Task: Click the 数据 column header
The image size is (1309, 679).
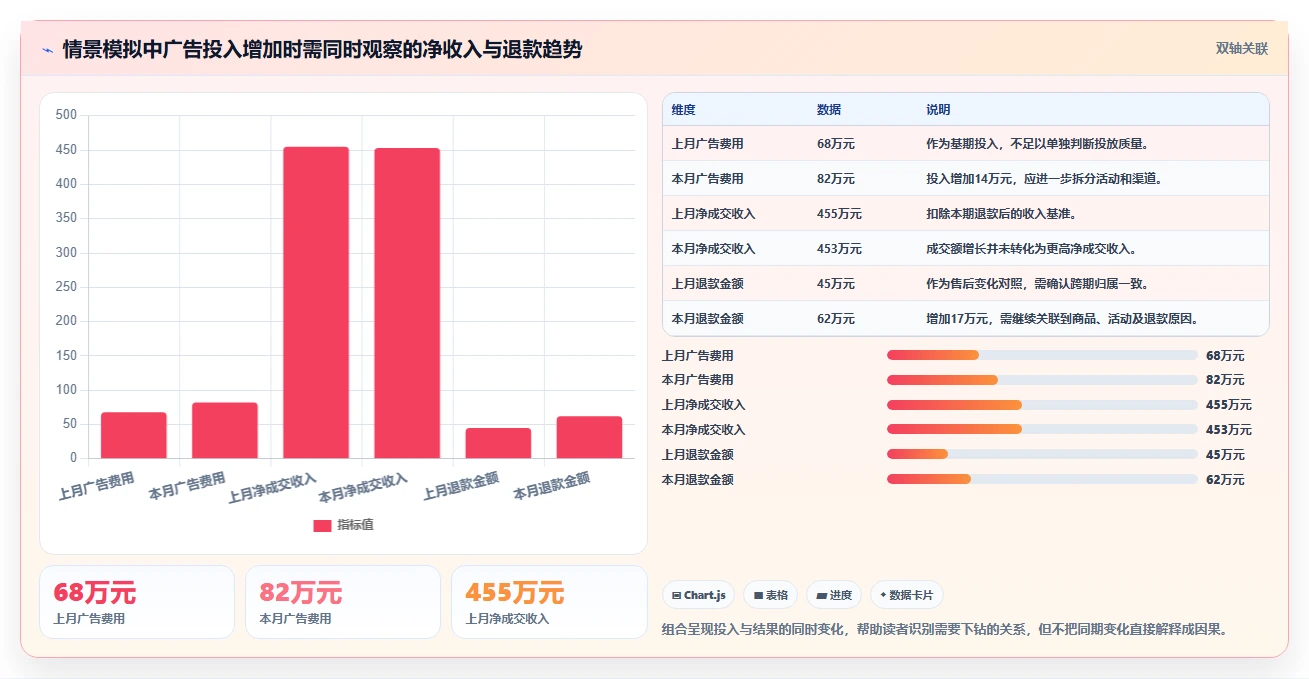Action: pos(829,110)
